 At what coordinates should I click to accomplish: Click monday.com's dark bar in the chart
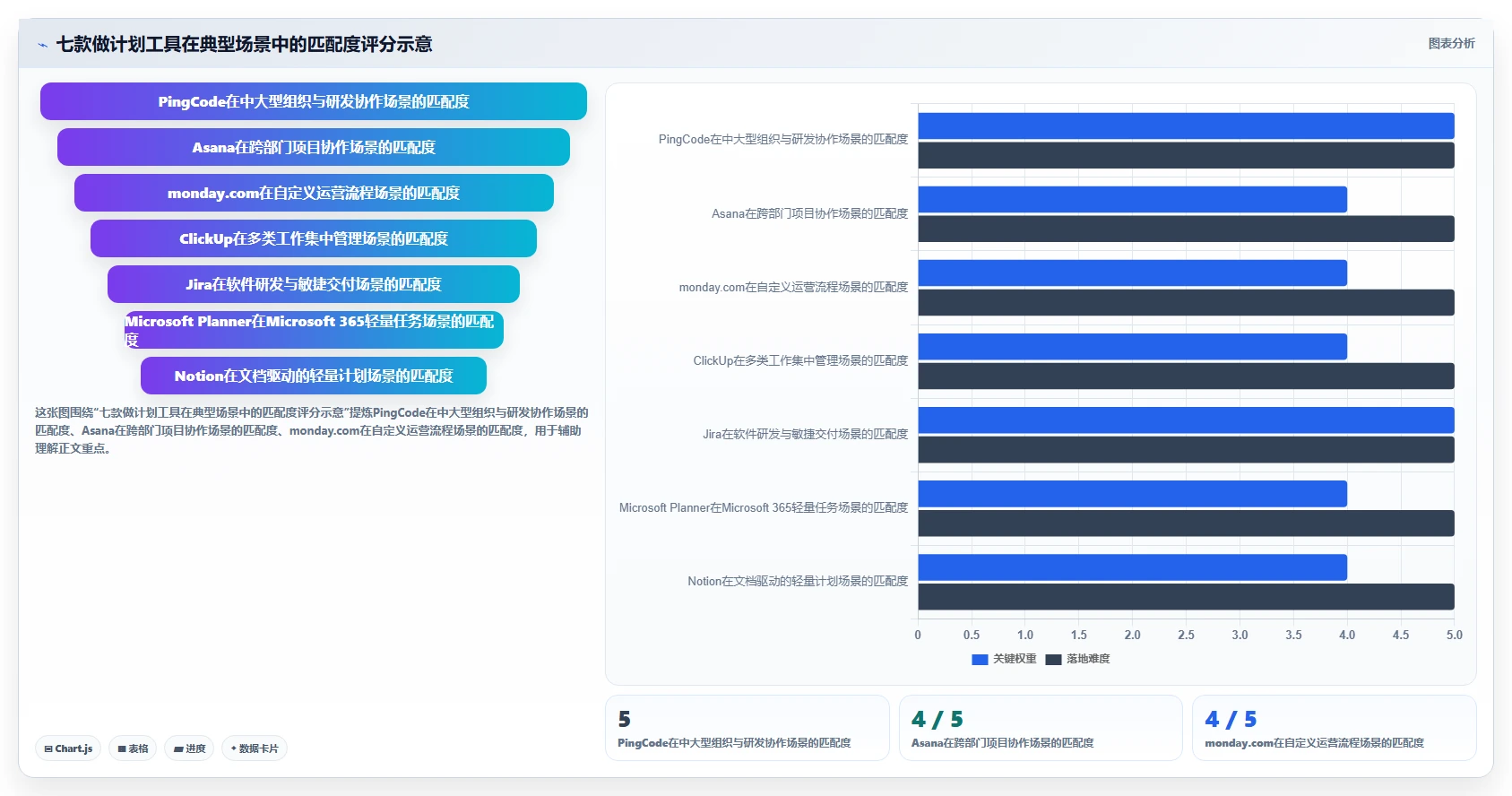[x=1186, y=302]
